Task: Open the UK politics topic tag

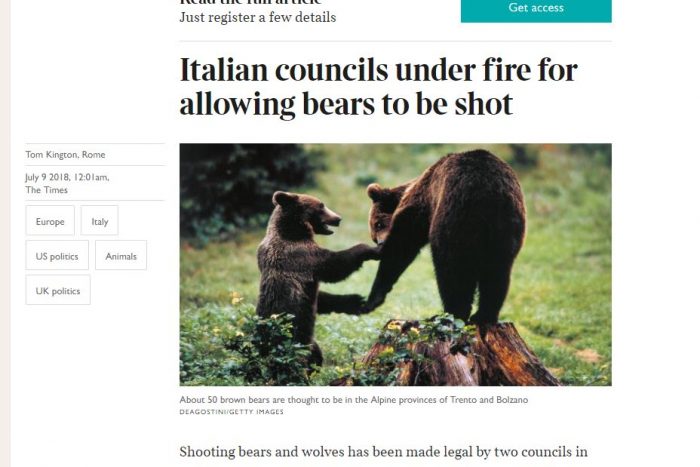Action: [58, 290]
